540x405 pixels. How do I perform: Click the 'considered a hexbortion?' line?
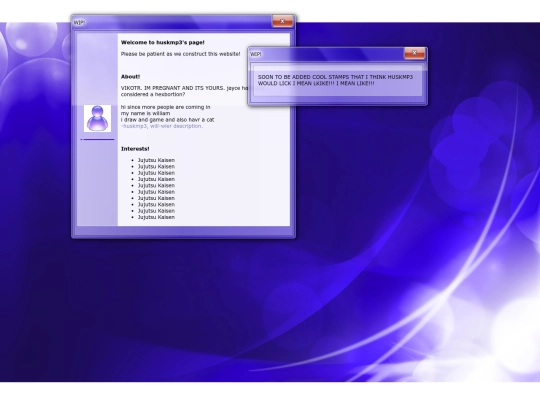pos(153,94)
